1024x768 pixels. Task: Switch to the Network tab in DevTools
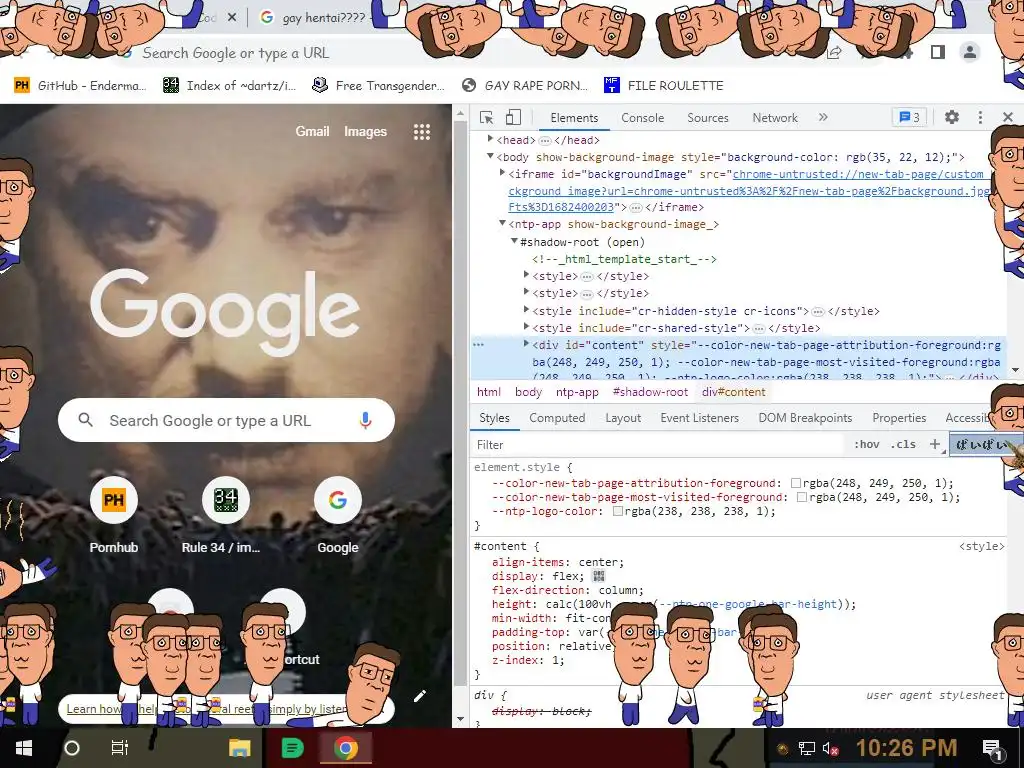coord(775,118)
